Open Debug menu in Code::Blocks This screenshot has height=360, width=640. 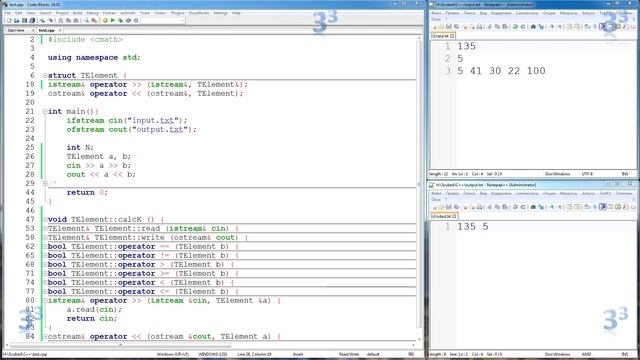click(93, 13)
